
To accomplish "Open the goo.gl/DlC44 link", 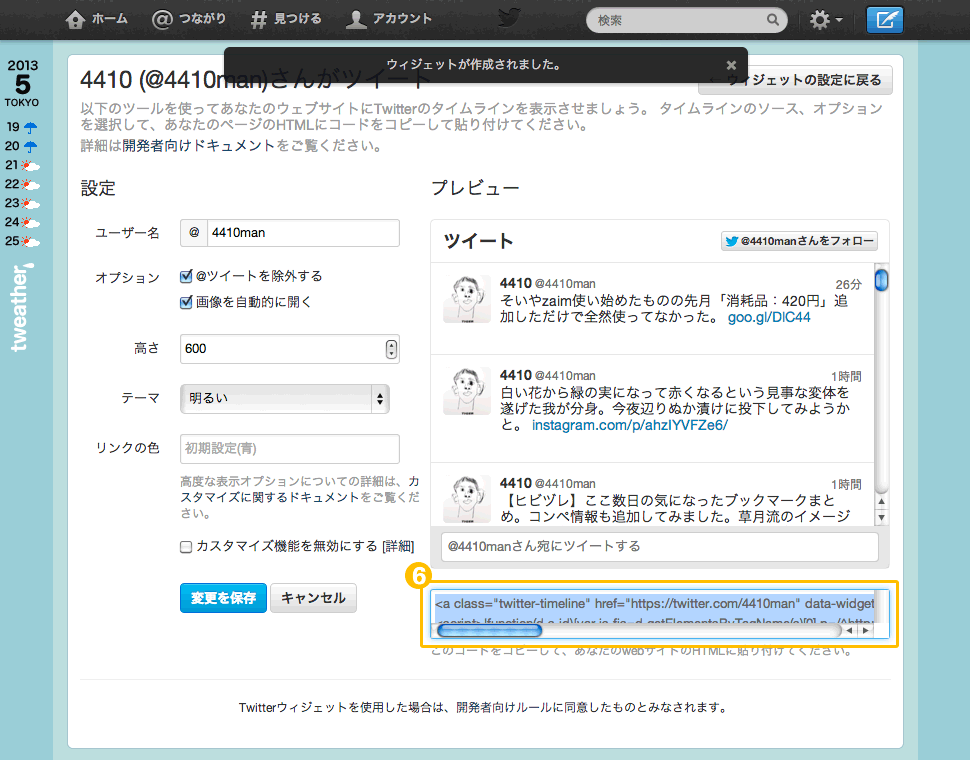I will (x=769, y=318).
